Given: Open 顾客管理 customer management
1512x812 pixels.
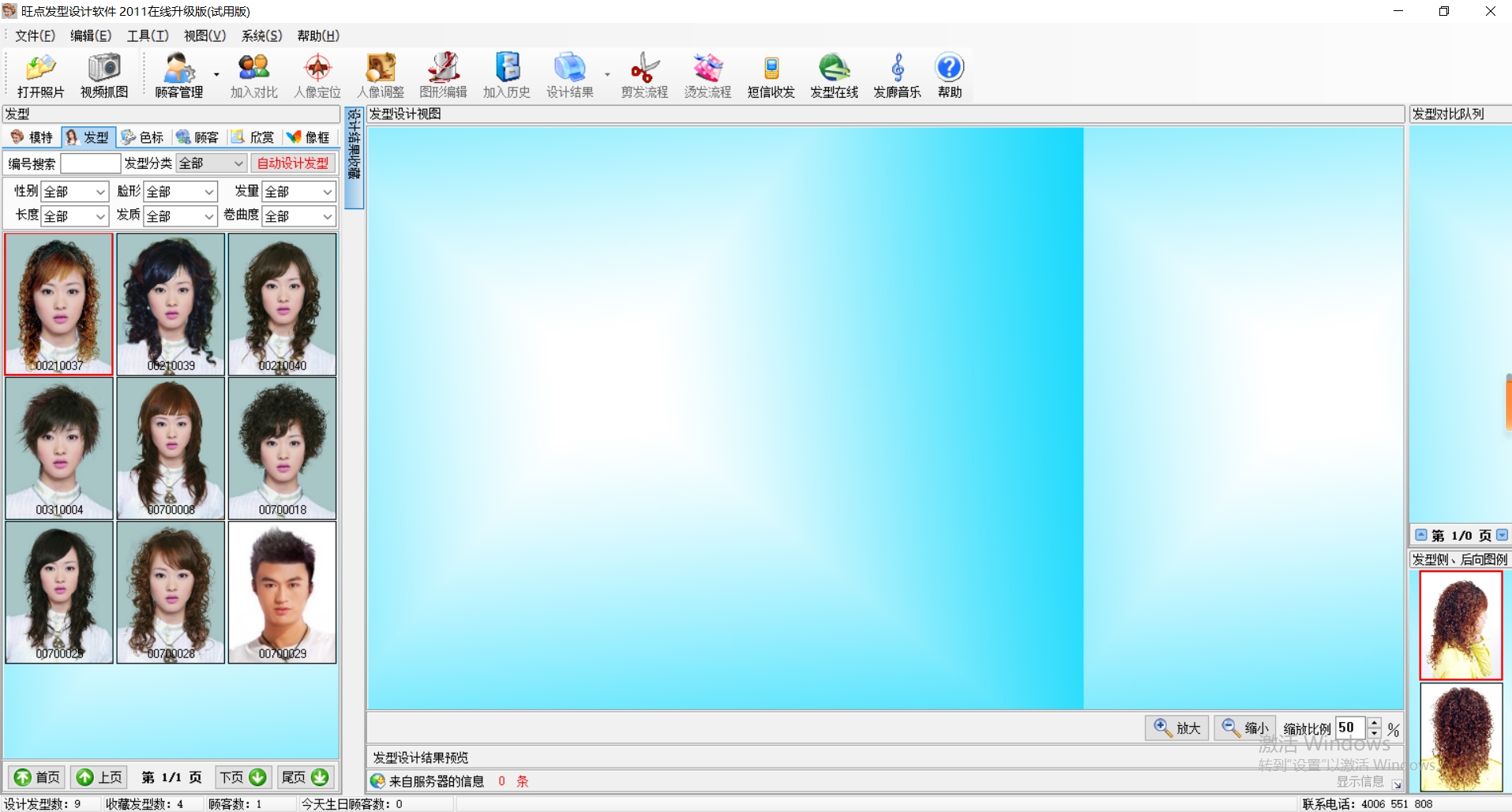Looking at the screenshot, I should coord(178,75).
